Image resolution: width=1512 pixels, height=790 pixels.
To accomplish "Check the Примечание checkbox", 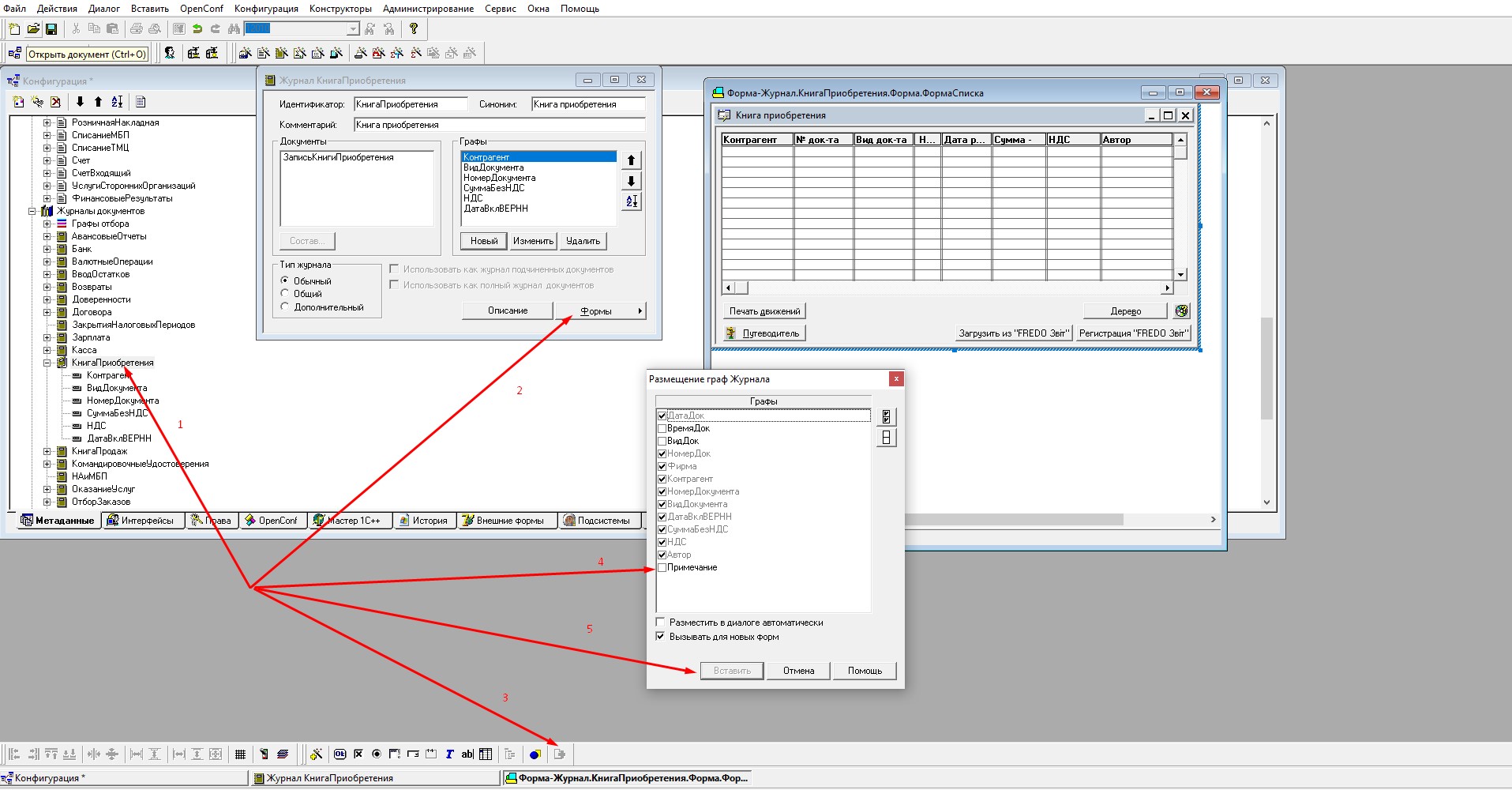I will [x=662, y=567].
